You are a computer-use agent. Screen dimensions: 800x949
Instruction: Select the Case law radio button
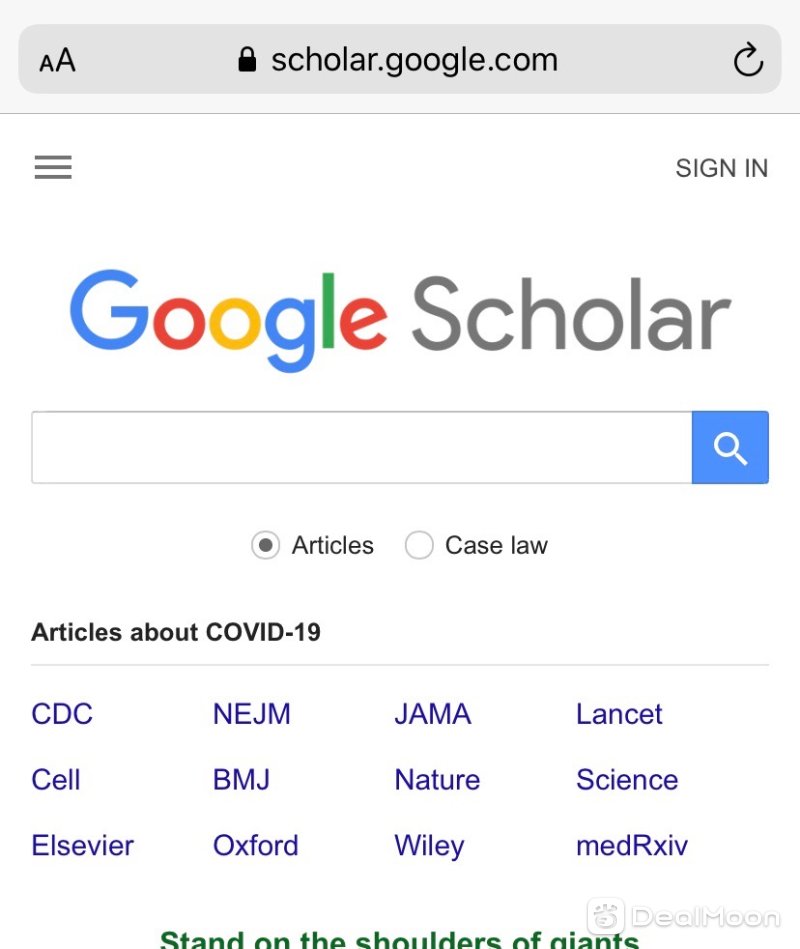(419, 545)
